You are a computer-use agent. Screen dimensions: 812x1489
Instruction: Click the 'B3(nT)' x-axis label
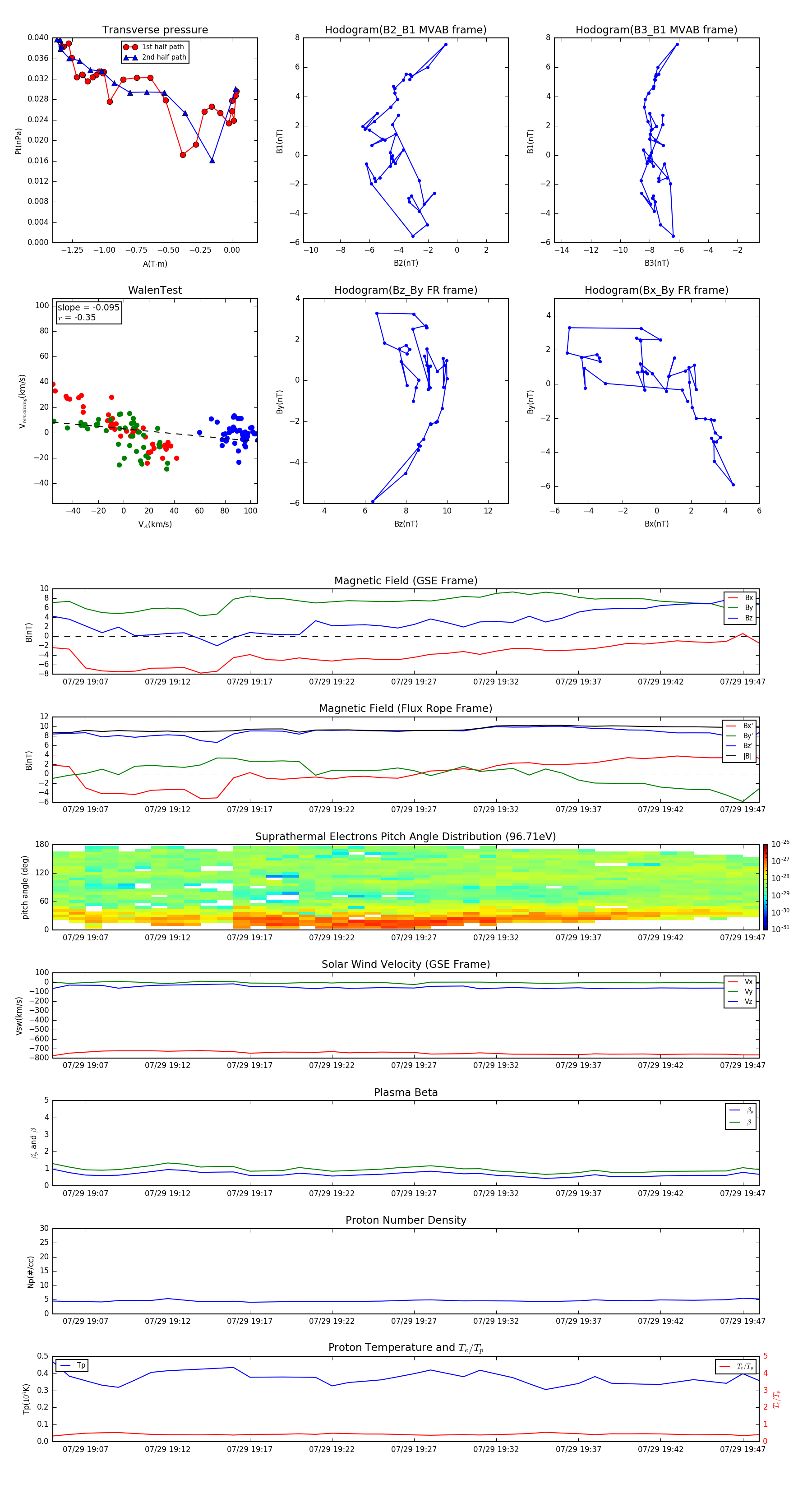(656, 263)
